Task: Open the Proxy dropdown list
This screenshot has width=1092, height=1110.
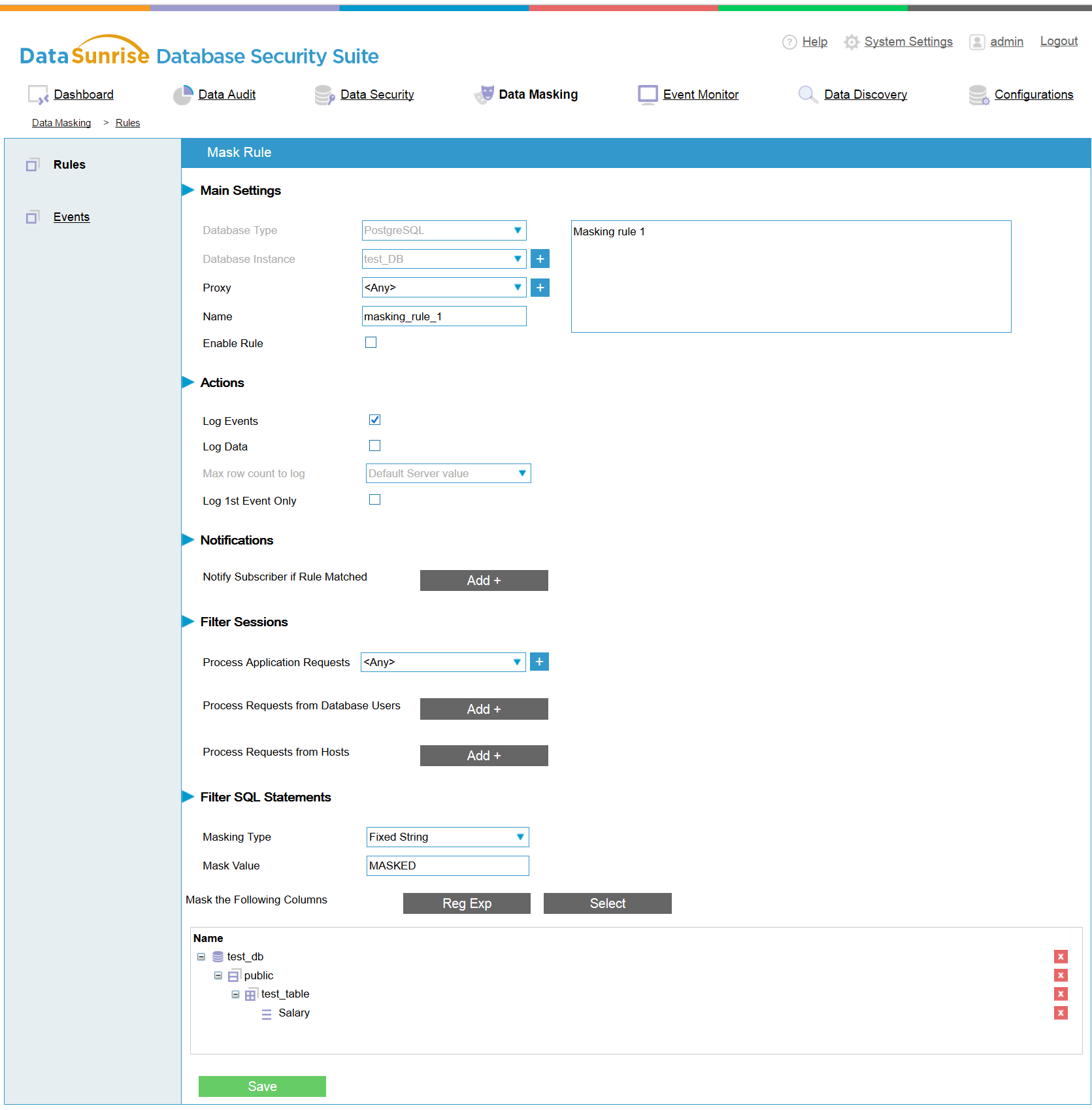Action: point(444,288)
